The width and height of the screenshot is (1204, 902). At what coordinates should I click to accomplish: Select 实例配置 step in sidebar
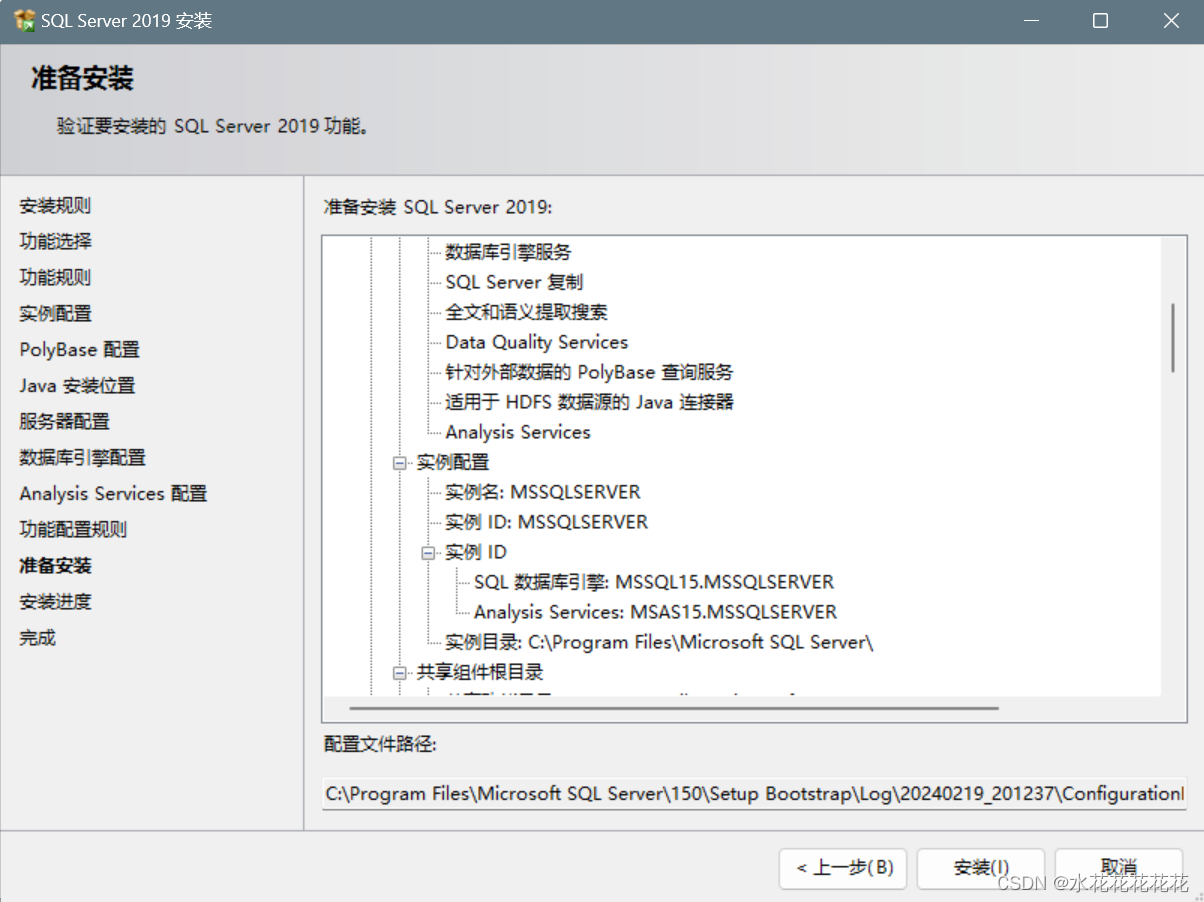[55, 314]
